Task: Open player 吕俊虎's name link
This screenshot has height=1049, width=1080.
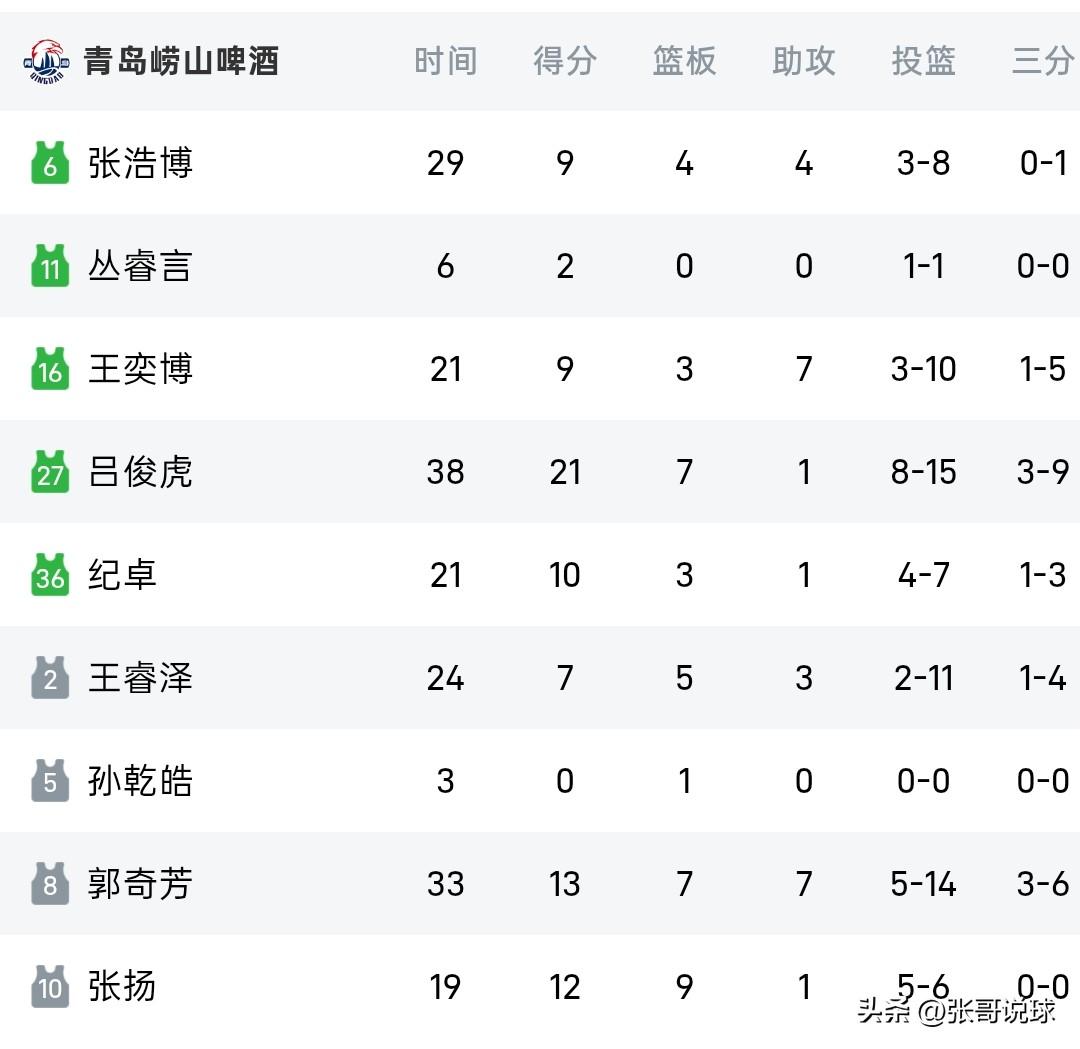Action: pos(140,472)
